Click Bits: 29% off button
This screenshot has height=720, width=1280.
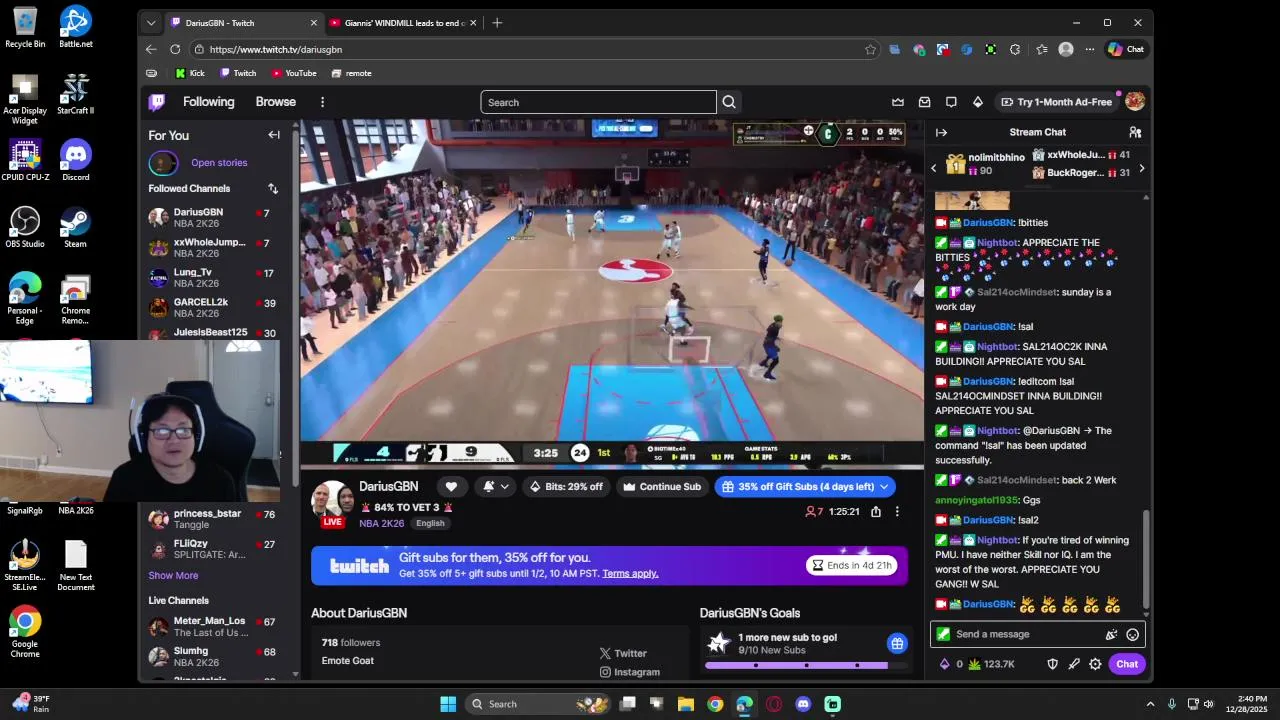(566, 487)
